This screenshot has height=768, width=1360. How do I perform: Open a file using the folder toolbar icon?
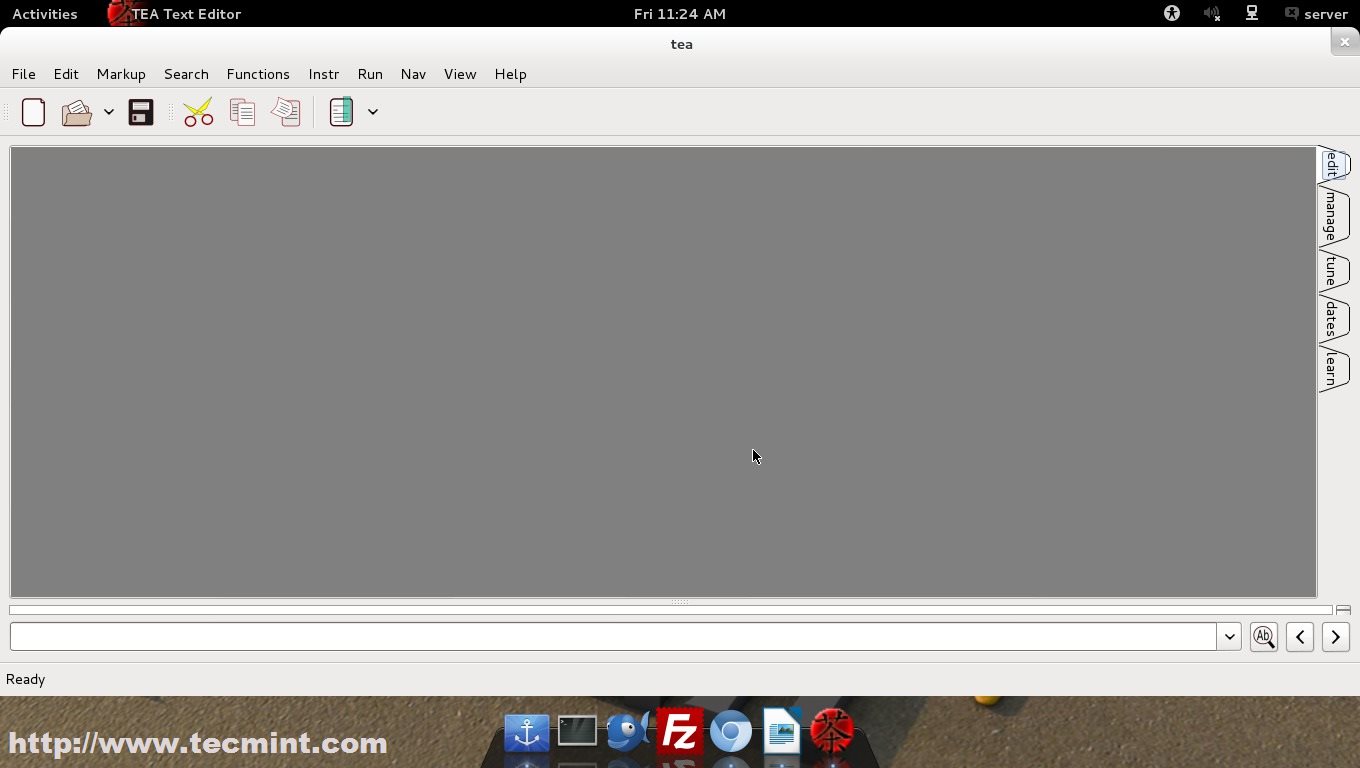pos(76,112)
